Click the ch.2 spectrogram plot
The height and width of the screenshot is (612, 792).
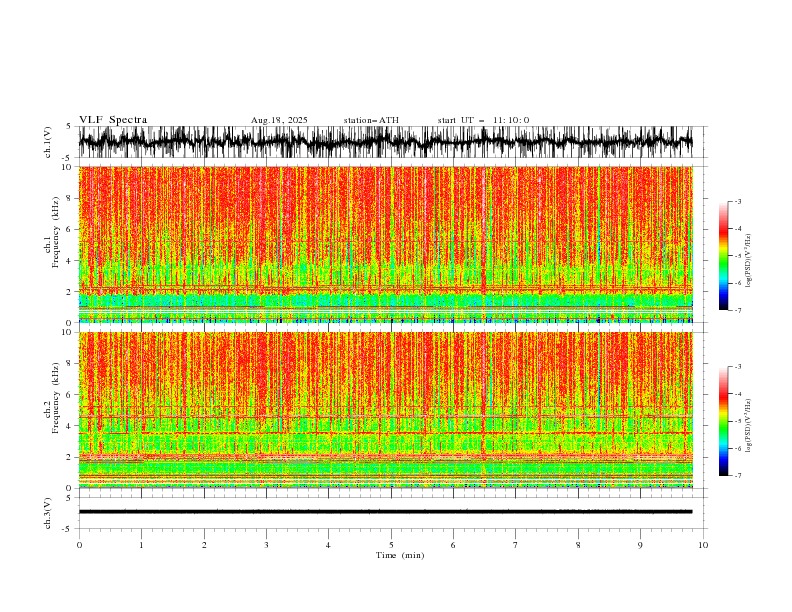tap(385, 410)
